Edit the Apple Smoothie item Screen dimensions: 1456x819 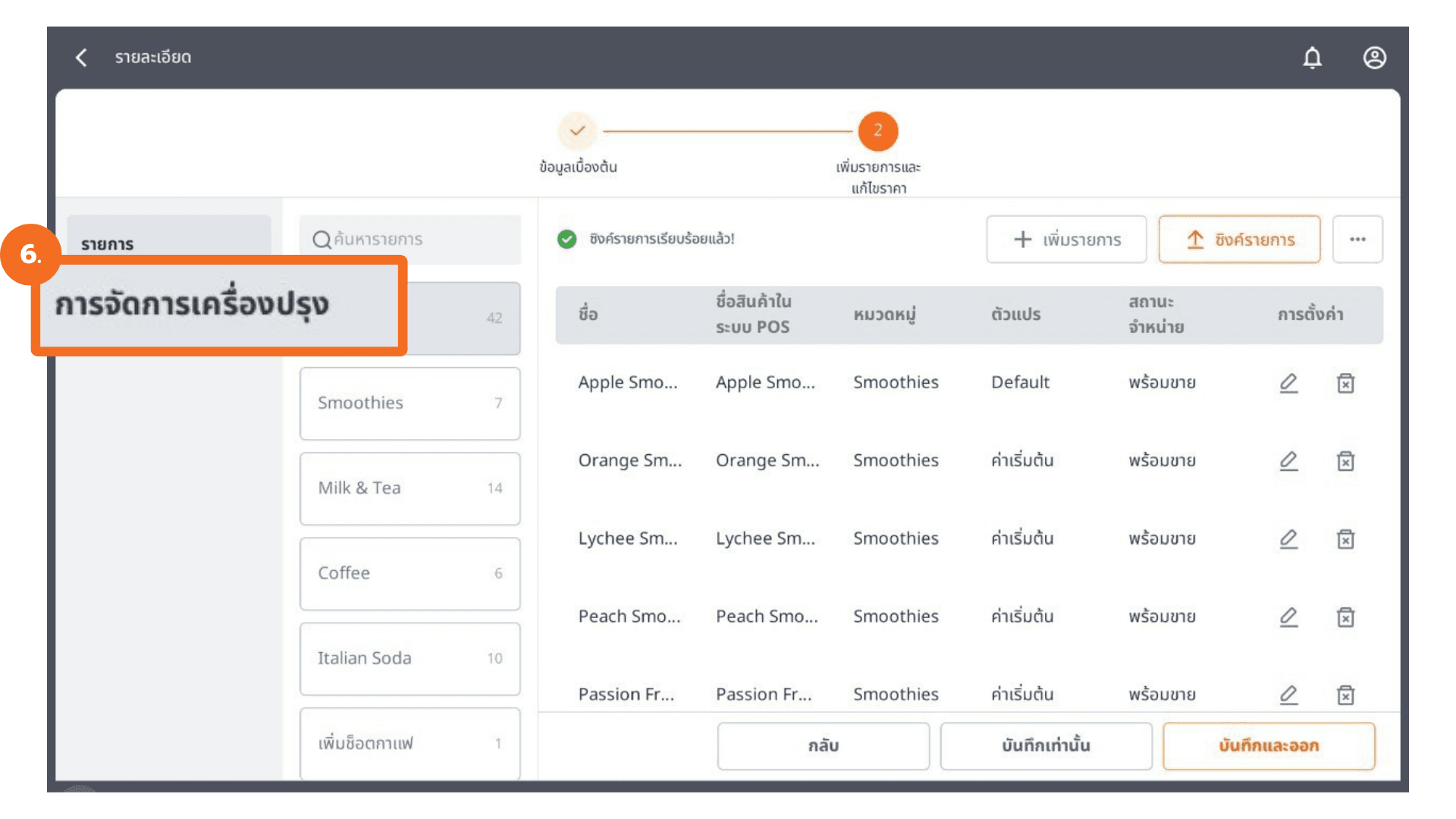(1288, 383)
